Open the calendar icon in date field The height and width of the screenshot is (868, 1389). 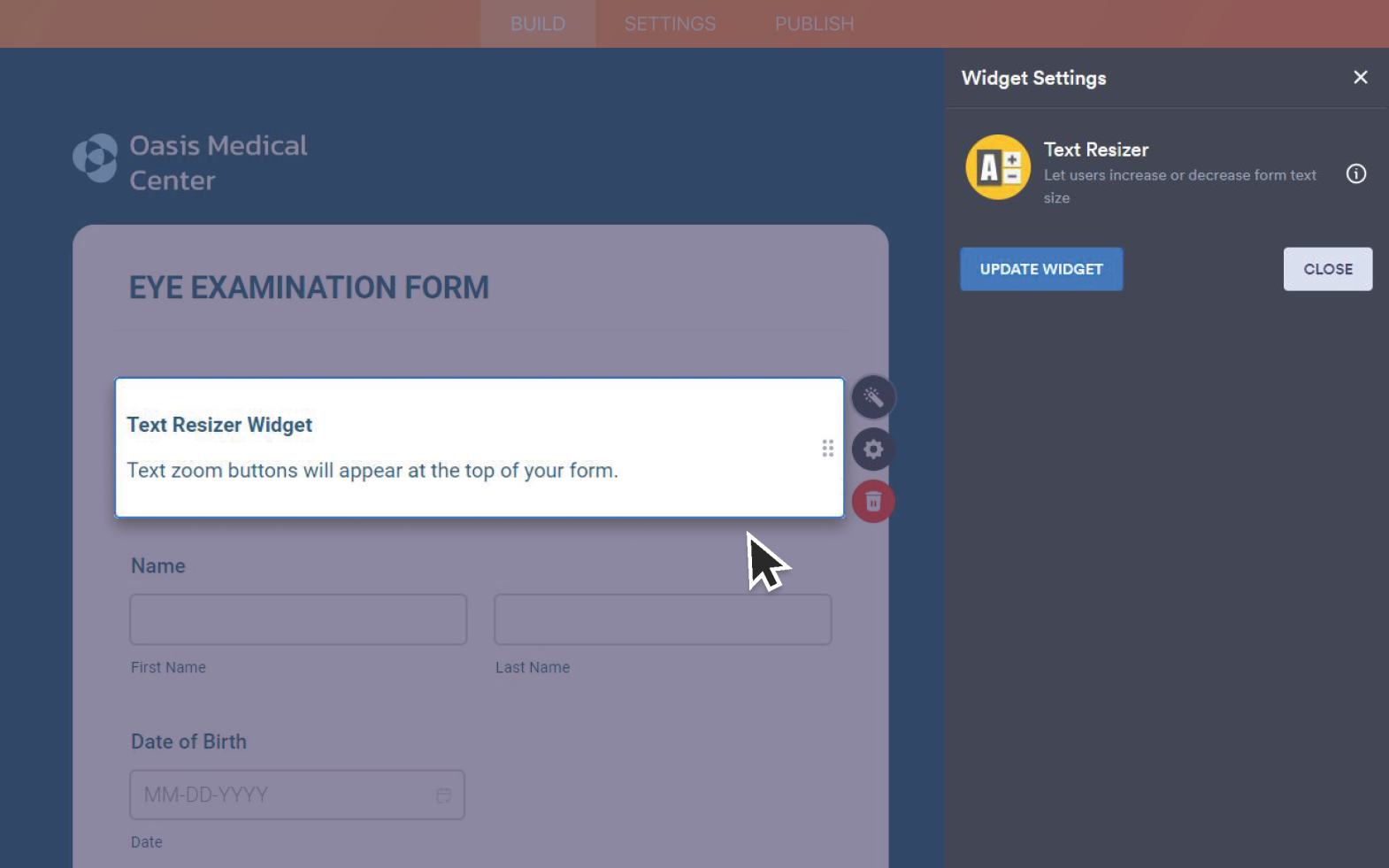[x=443, y=795]
